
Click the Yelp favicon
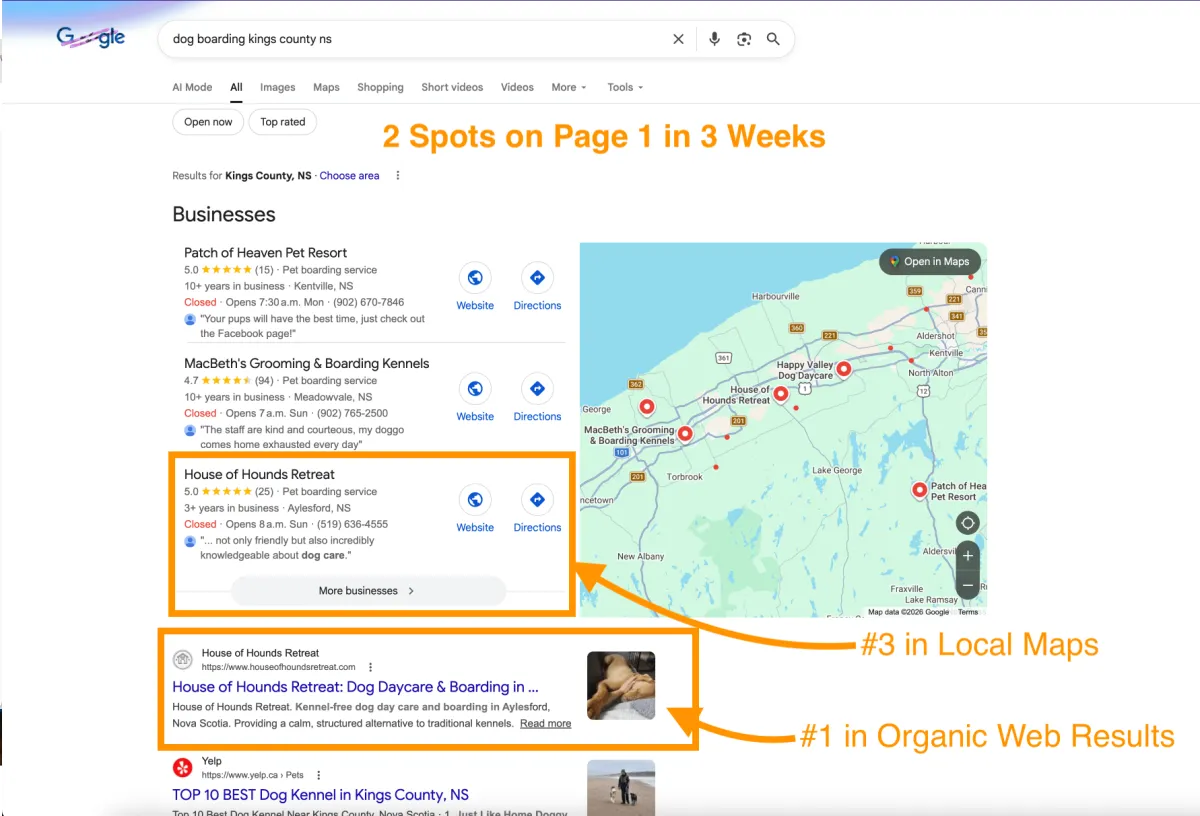click(182, 767)
